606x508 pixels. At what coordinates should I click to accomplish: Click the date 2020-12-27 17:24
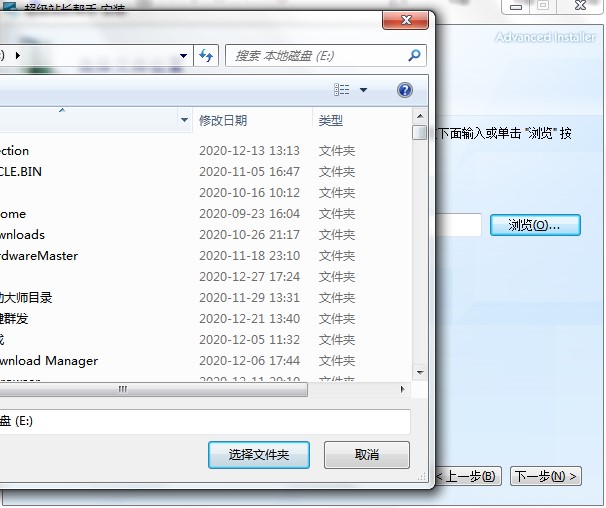(249, 276)
